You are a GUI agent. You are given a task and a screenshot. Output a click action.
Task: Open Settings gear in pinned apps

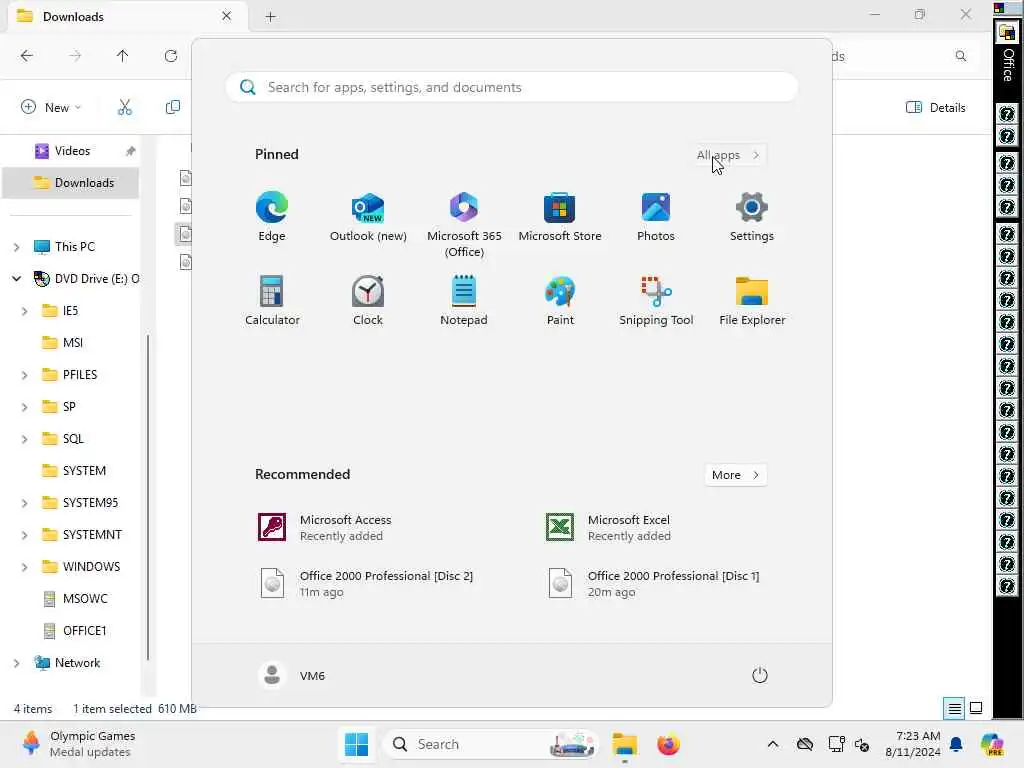(752, 217)
